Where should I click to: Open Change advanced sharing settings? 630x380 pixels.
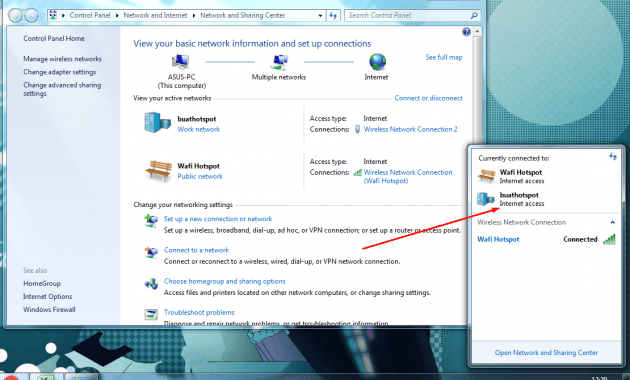click(62, 89)
